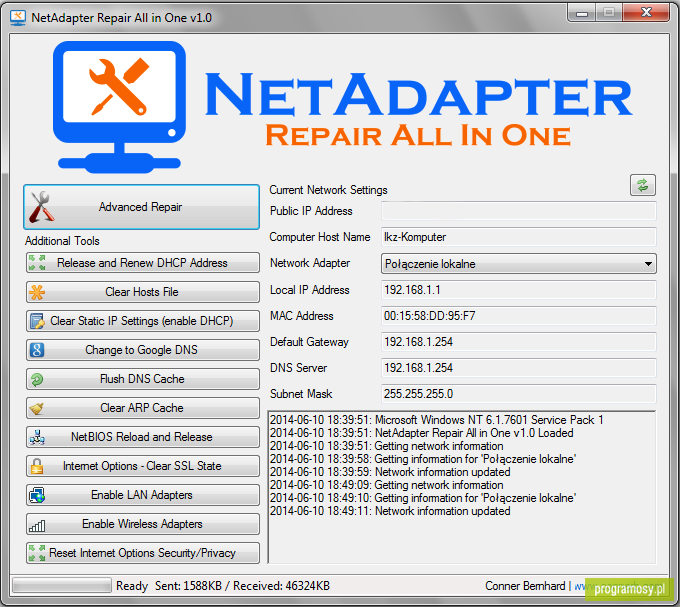Click Internet Options - Clear SSL State
The width and height of the screenshot is (680, 607).
(143, 466)
